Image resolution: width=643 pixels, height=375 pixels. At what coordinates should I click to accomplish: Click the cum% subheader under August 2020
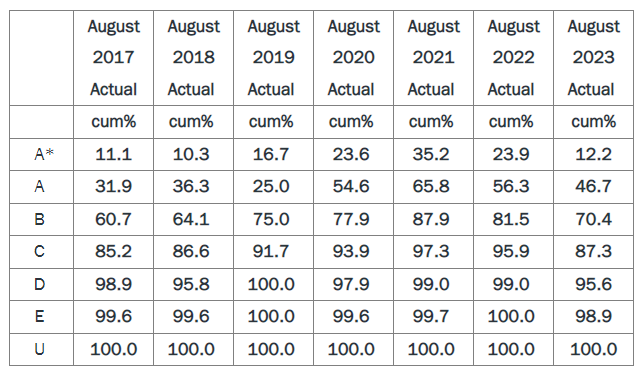(351, 122)
